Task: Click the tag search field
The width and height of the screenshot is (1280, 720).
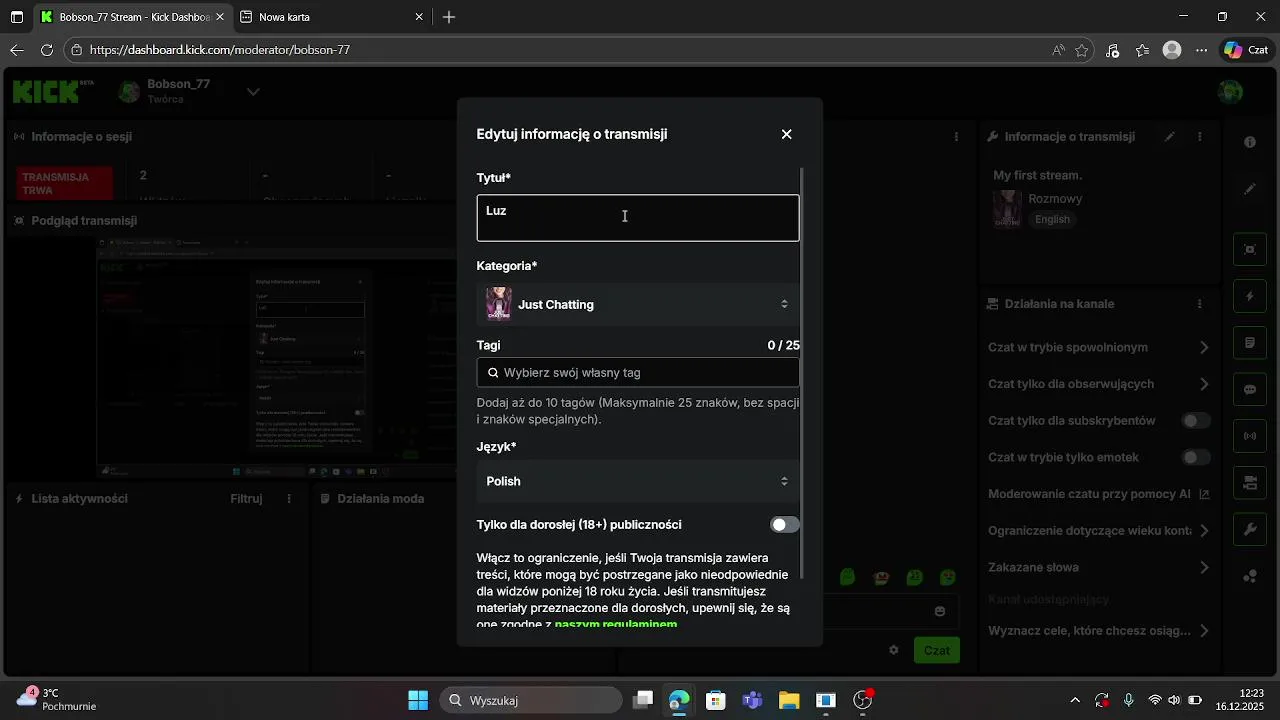Action: [638, 372]
